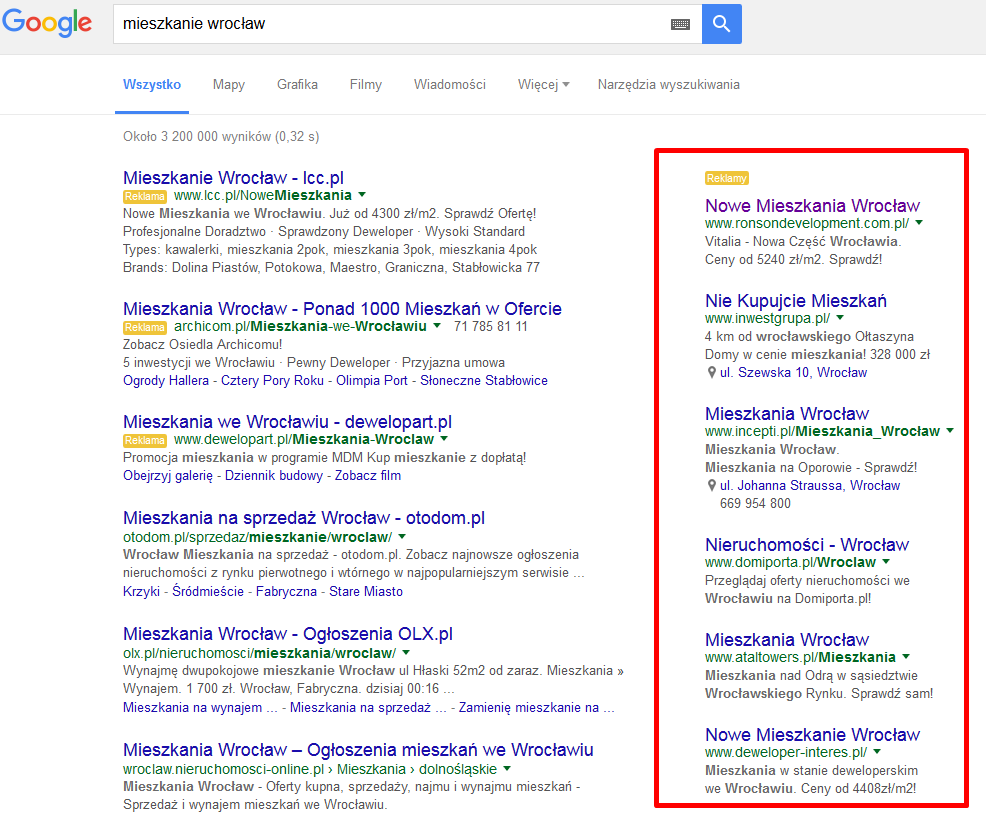Image resolution: width=986 pixels, height=822 pixels.
Task: Select the Wszystko tab
Action: [152, 84]
